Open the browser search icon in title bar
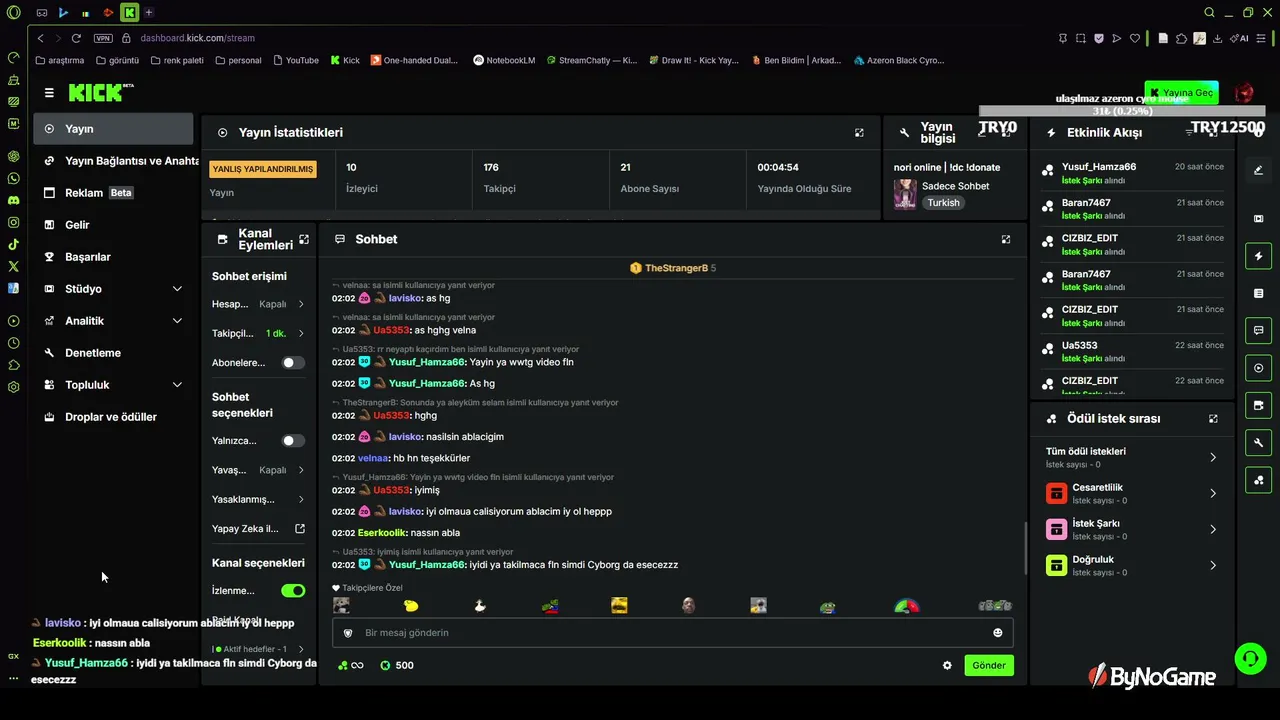 pyautogui.click(x=1209, y=13)
